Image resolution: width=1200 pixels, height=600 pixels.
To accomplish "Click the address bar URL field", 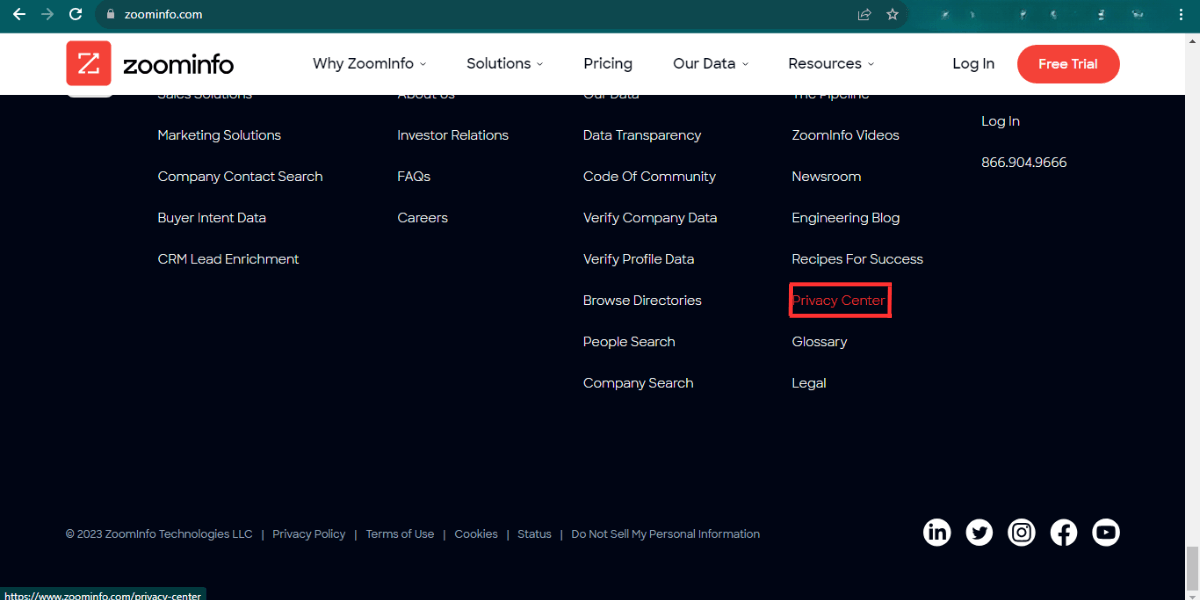I will pos(480,15).
